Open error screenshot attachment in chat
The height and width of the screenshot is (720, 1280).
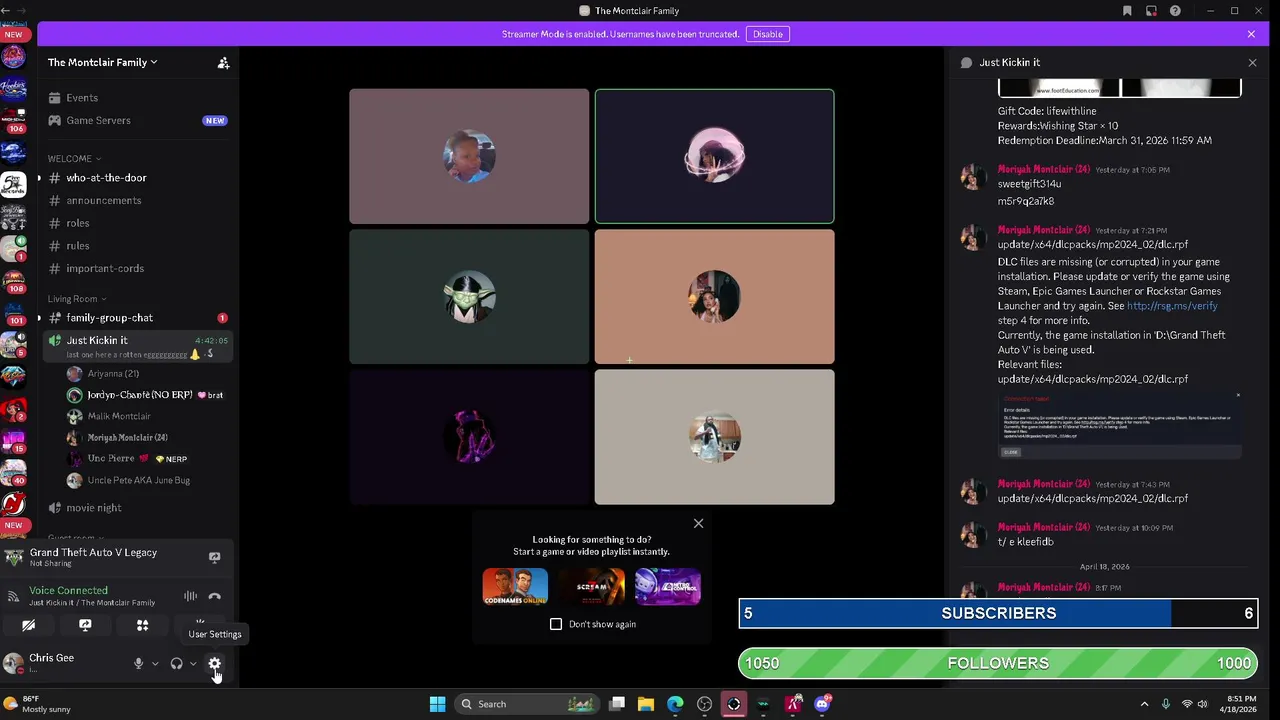(1120, 424)
